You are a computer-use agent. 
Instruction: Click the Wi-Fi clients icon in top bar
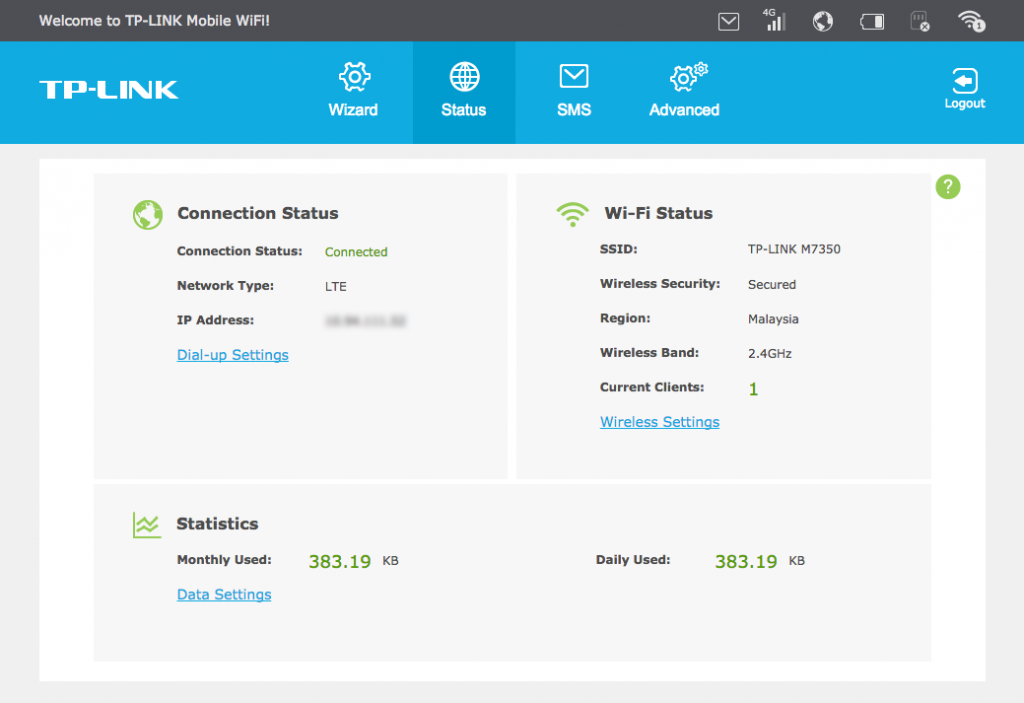click(971, 22)
